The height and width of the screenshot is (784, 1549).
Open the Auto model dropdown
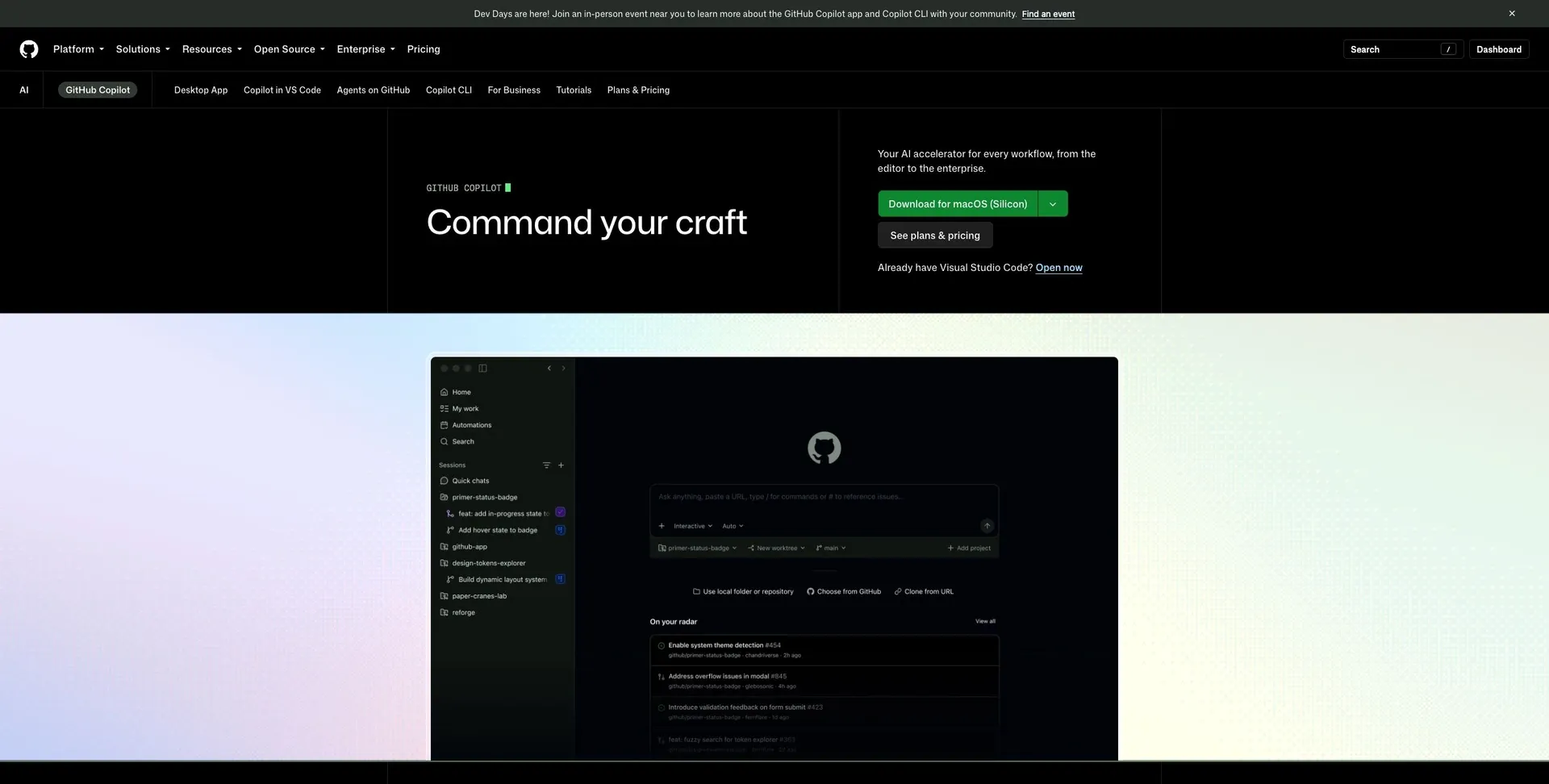(x=733, y=526)
